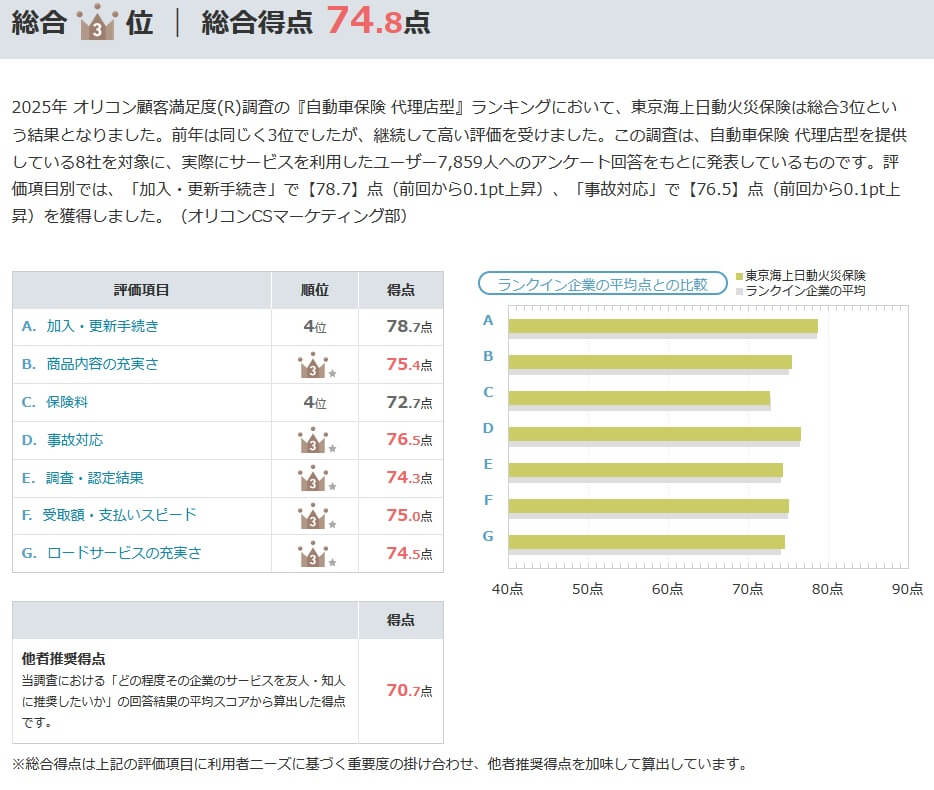
Task: Click the gray ランクイン企業の平均 legend square
Action: pyautogui.click(x=739, y=291)
